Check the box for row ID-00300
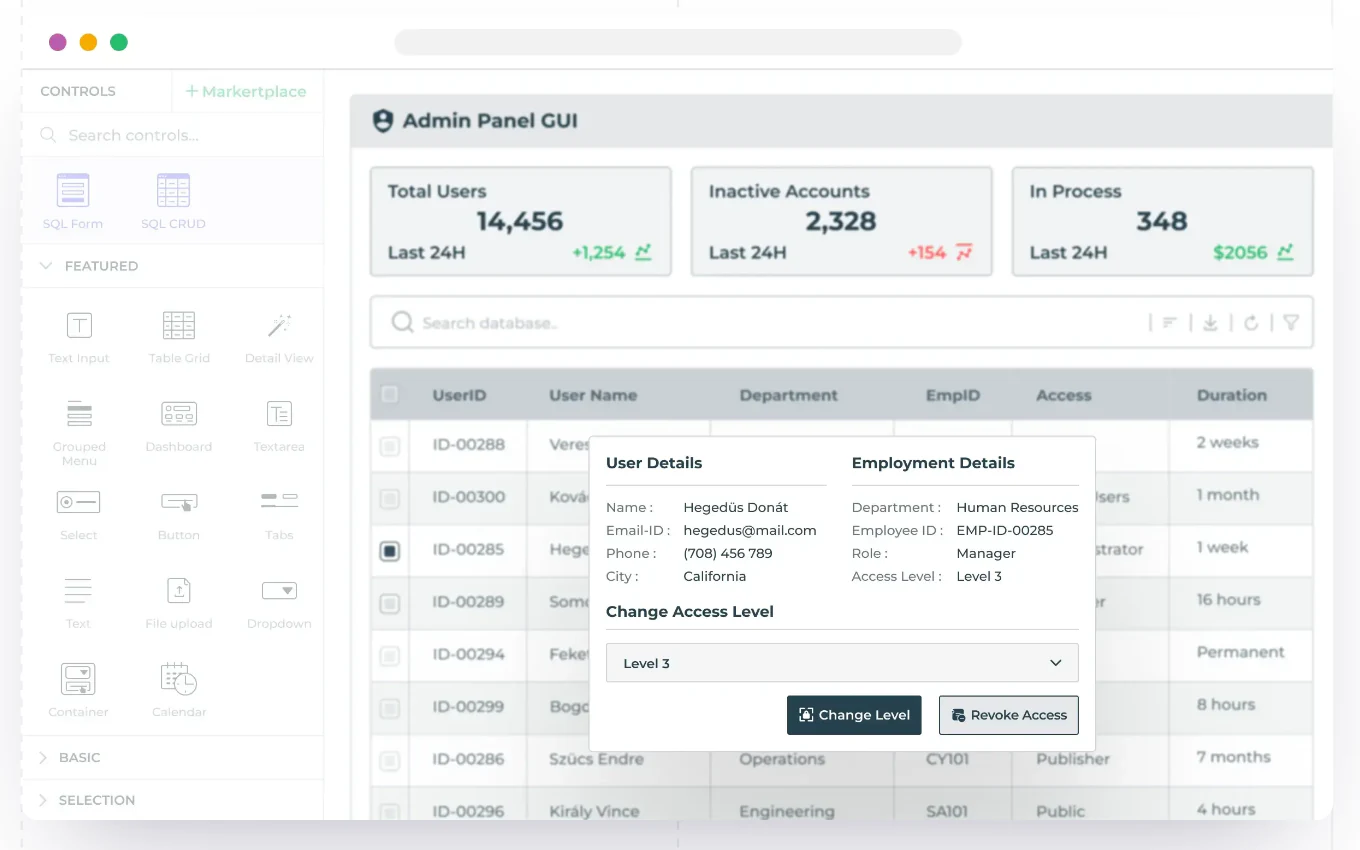Screen dimensions: 1360x850 coord(390,499)
